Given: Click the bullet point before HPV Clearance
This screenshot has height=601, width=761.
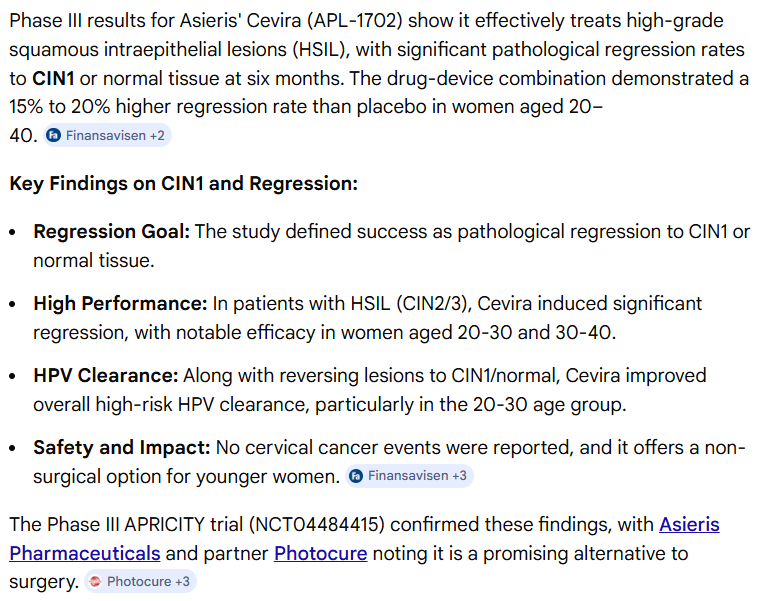Looking at the screenshot, I should coord(12,375).
